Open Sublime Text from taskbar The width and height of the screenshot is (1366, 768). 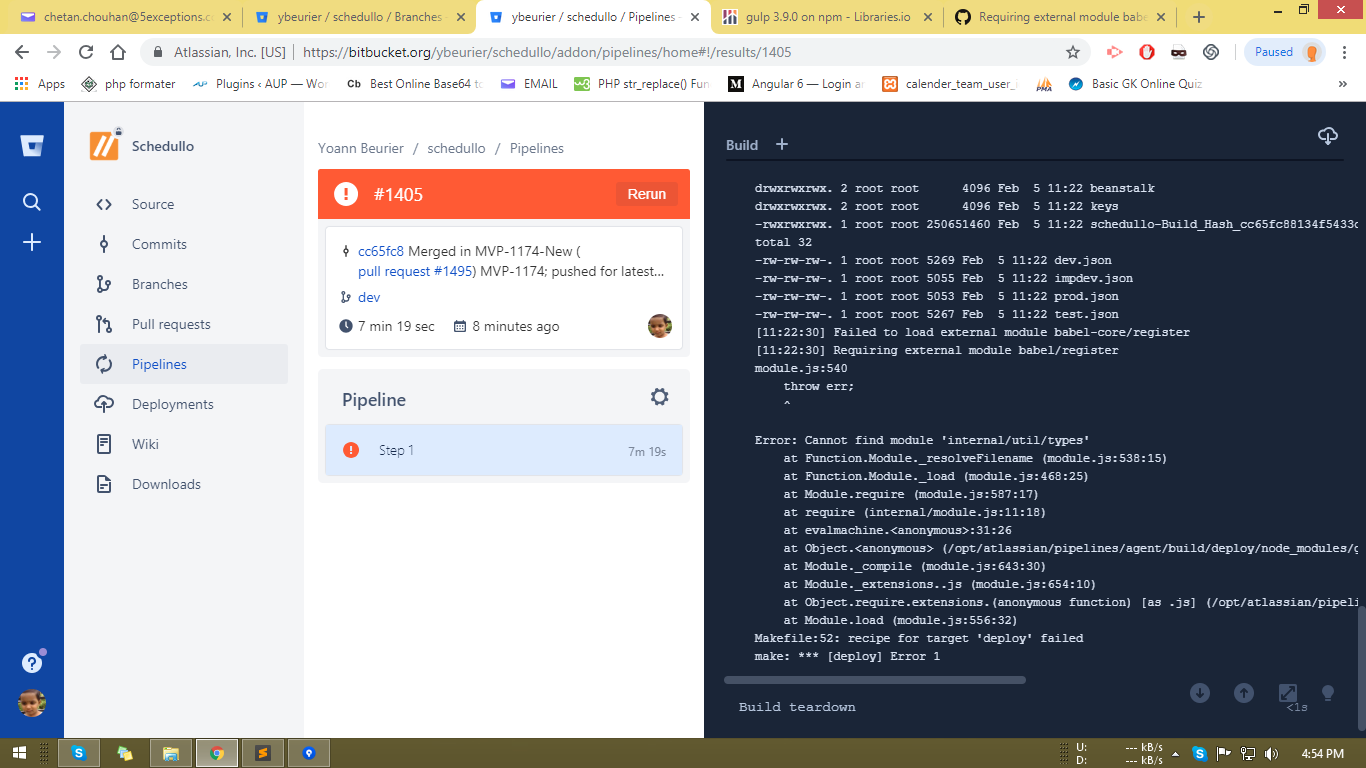(x=262, y=753)
